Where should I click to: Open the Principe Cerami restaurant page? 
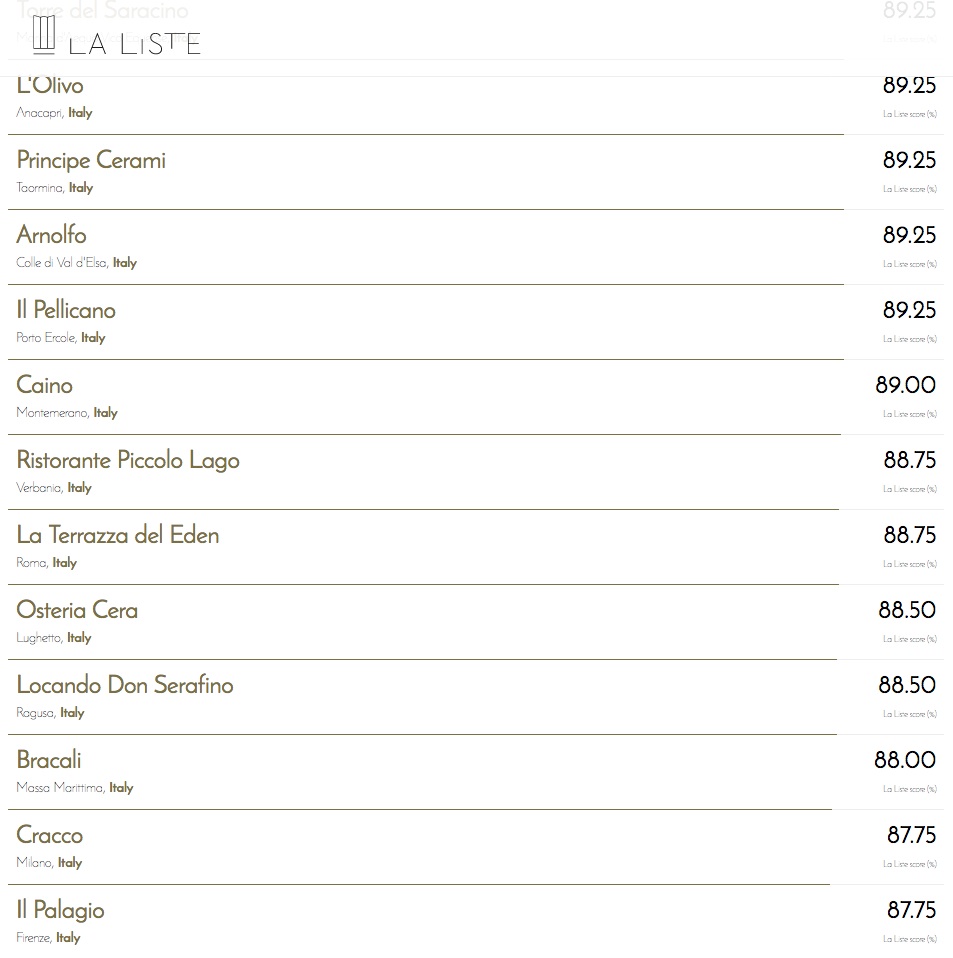pyautogui.click(x=91, y=160)
